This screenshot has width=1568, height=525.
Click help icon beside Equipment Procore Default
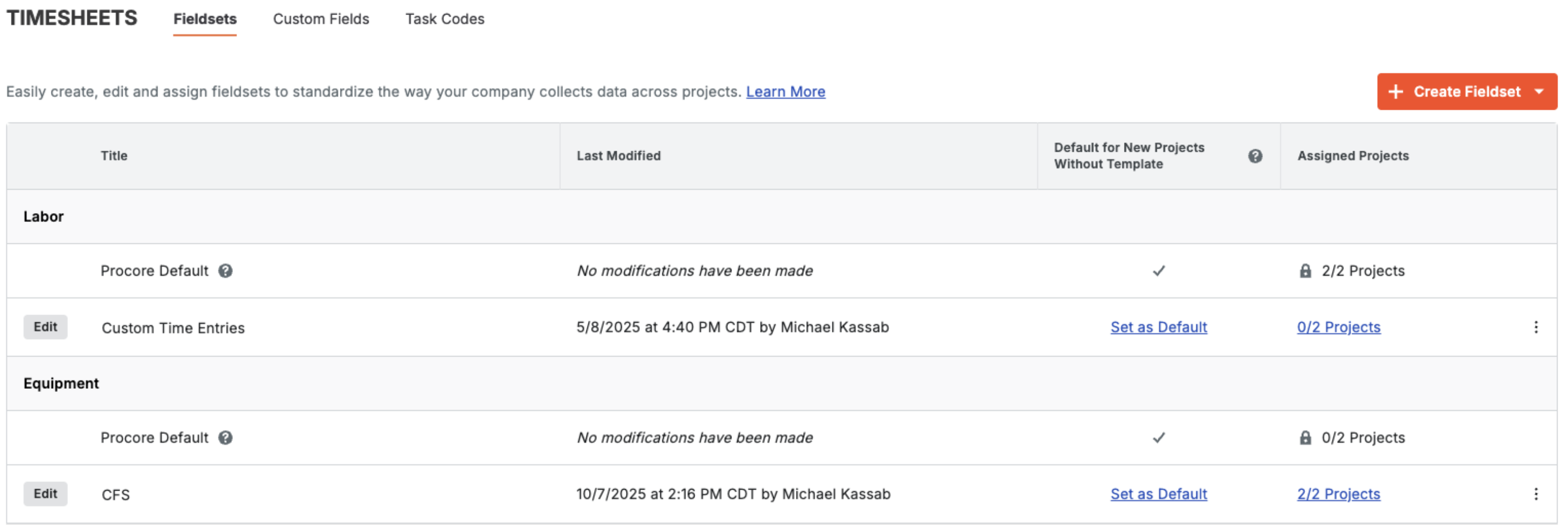coord(225,437)
